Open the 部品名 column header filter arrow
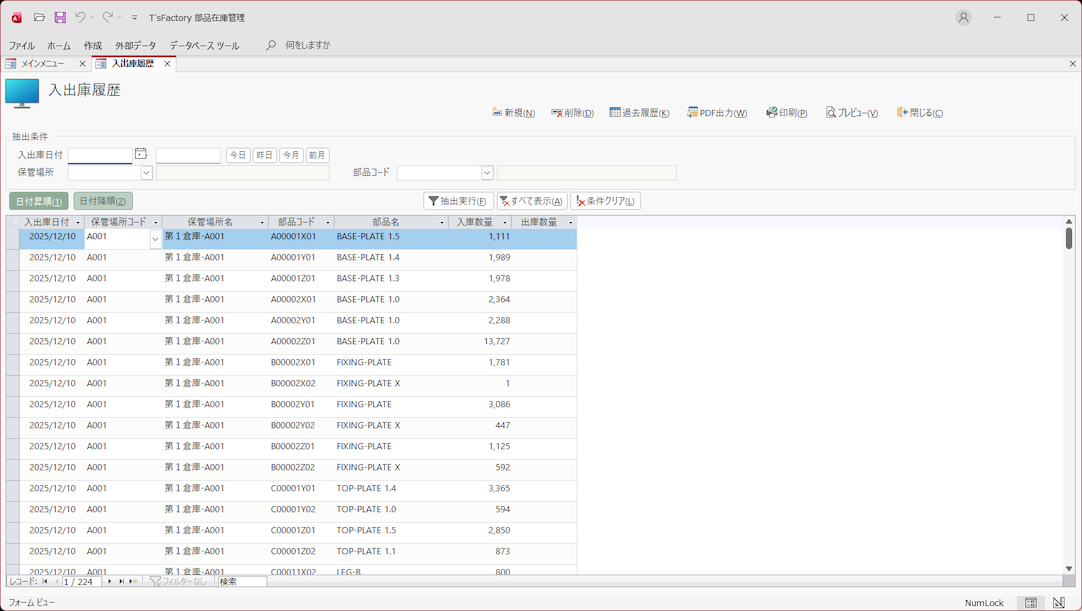The image size is (1082, 611). [x=442, y=223]
